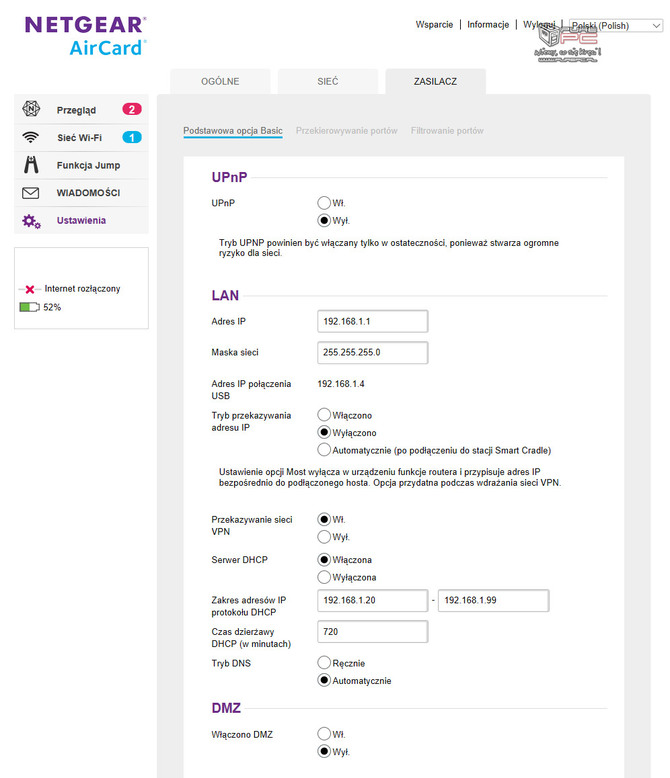The height and width of the screenshot is (778, 670).
Task: Click the Informacje link in header
Action: click(x=488, y=25)
